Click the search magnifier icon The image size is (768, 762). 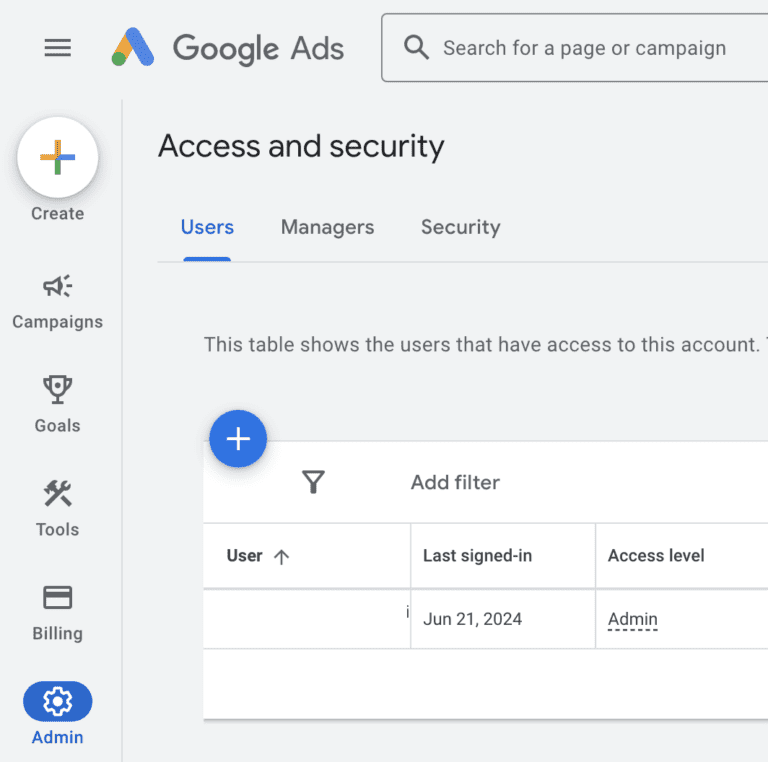(416, 48)
